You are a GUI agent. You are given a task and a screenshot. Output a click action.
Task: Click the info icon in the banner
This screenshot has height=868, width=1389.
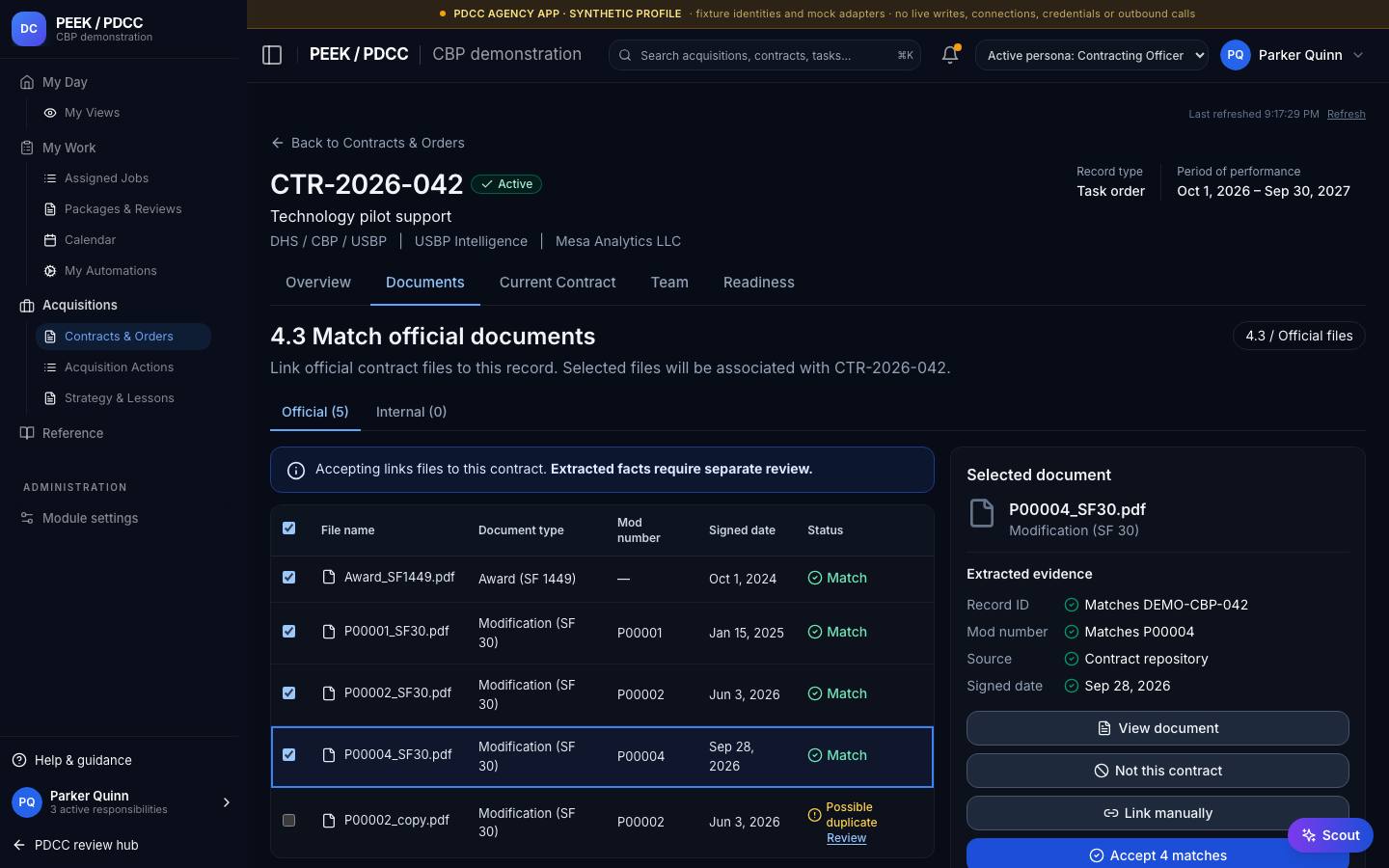296,470
